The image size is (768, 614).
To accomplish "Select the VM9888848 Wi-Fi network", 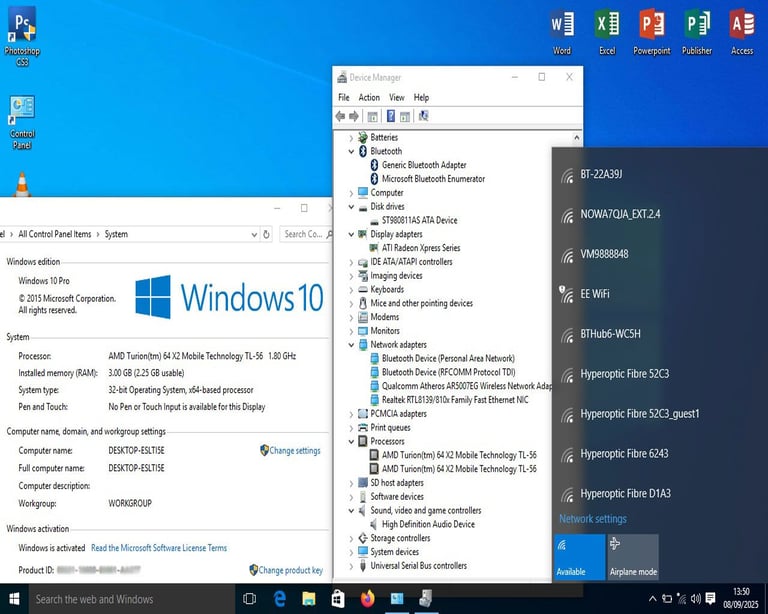I will tap(660, 254).
